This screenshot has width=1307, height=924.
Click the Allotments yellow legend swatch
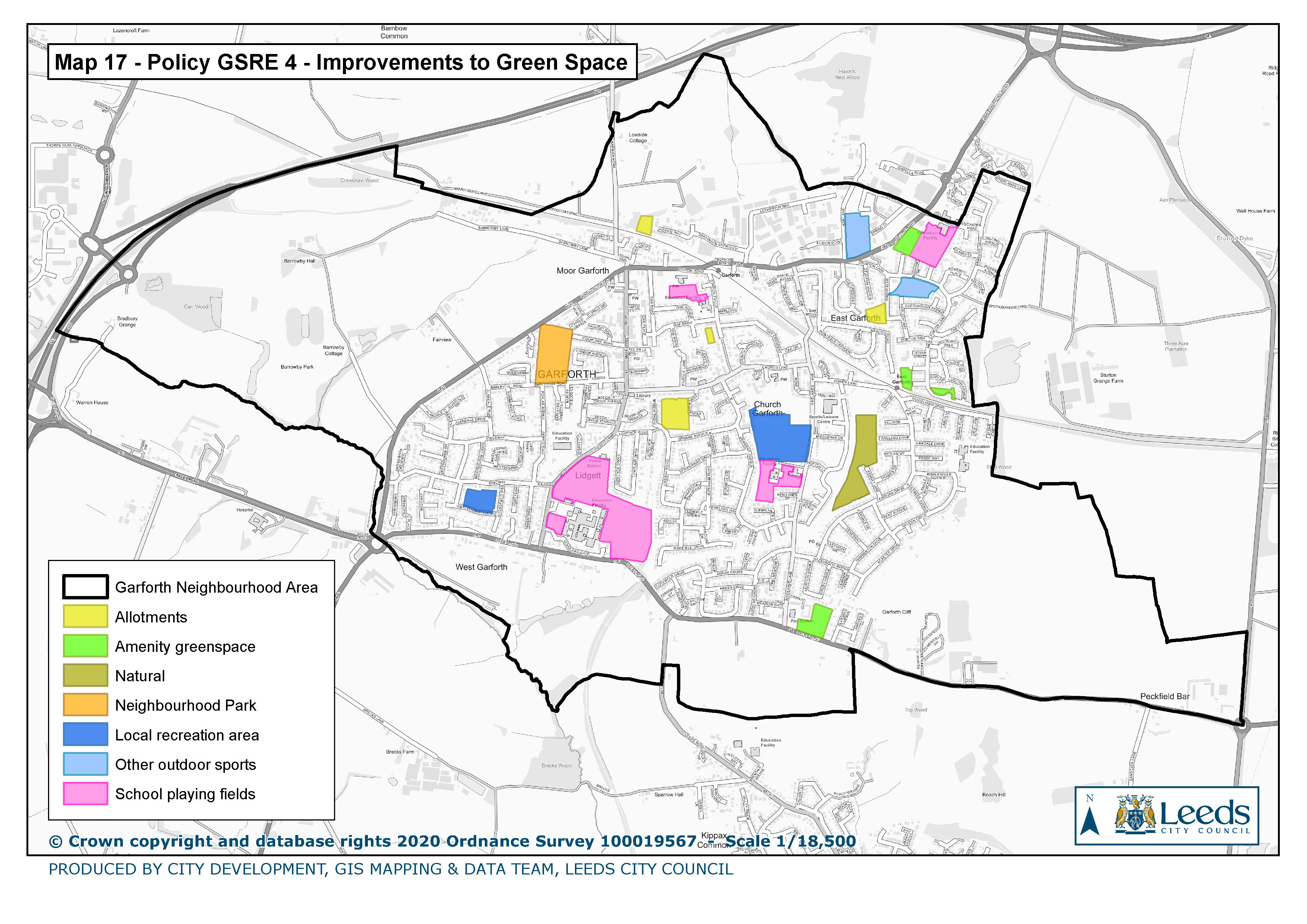pos(85,616)
